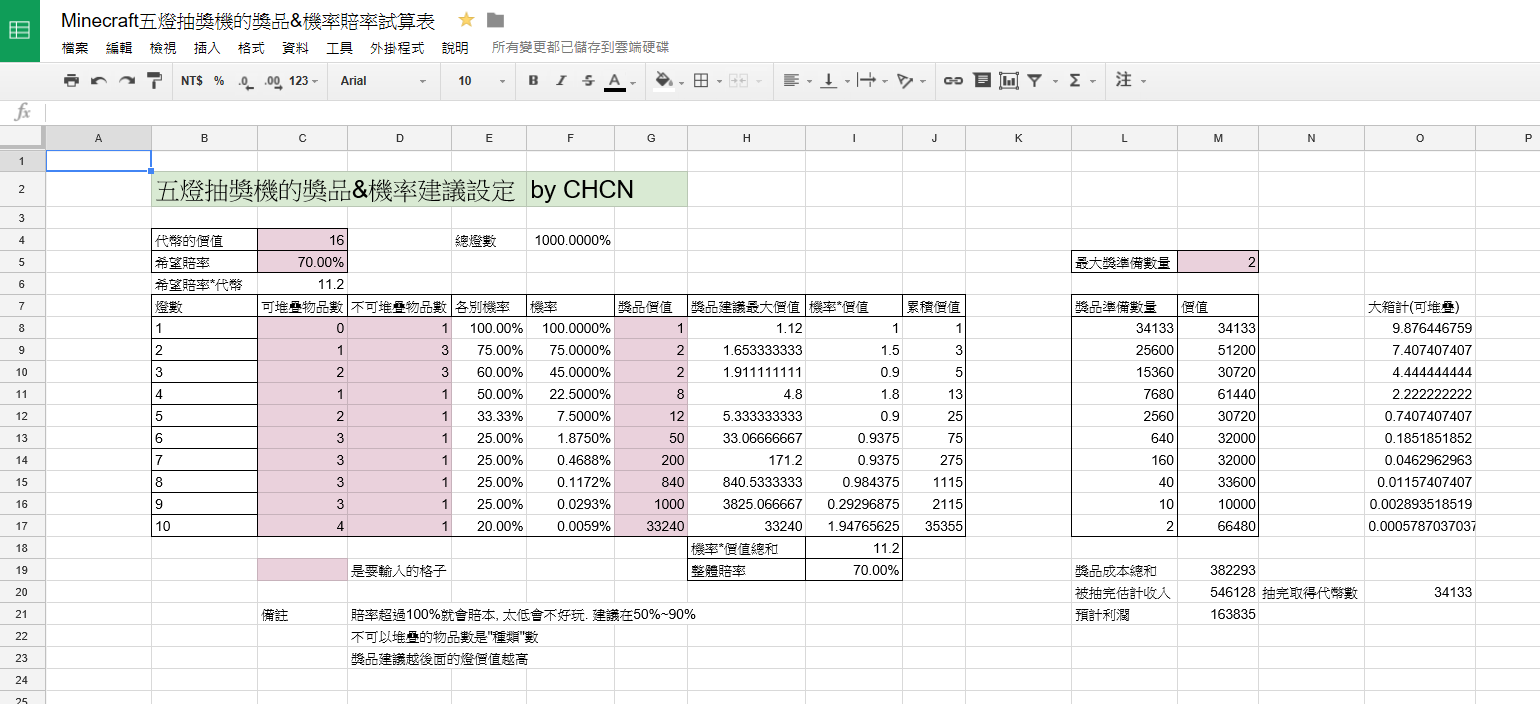Open the input tools 注 menu
The width and height of the screenshot is (1540, 704).
(x=1130, y=81)
